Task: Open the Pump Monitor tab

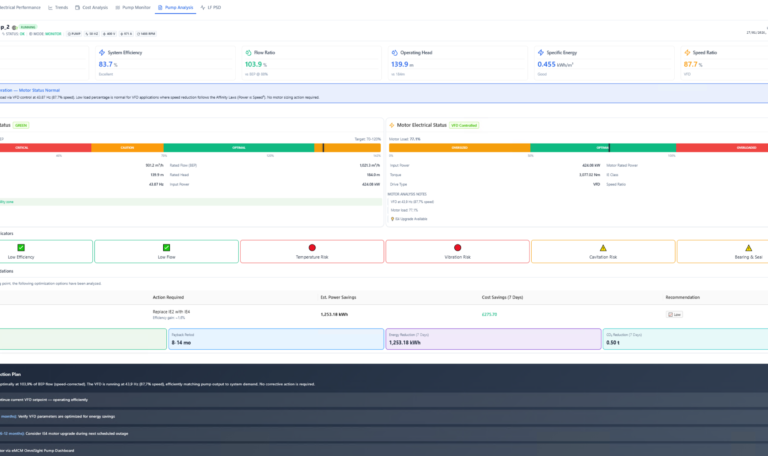Action: pos(133,7)
